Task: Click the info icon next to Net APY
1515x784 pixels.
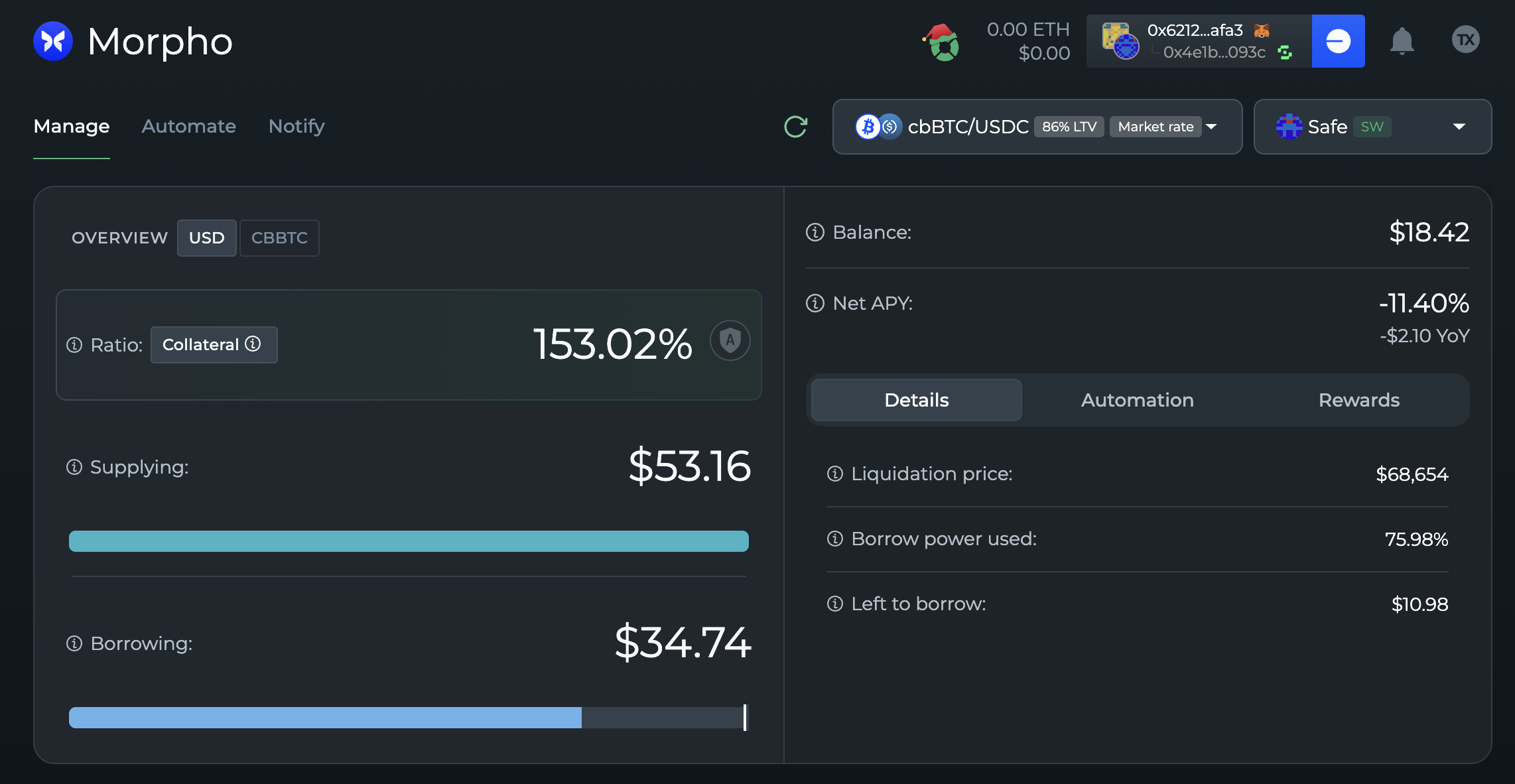Action: (815, 303)
